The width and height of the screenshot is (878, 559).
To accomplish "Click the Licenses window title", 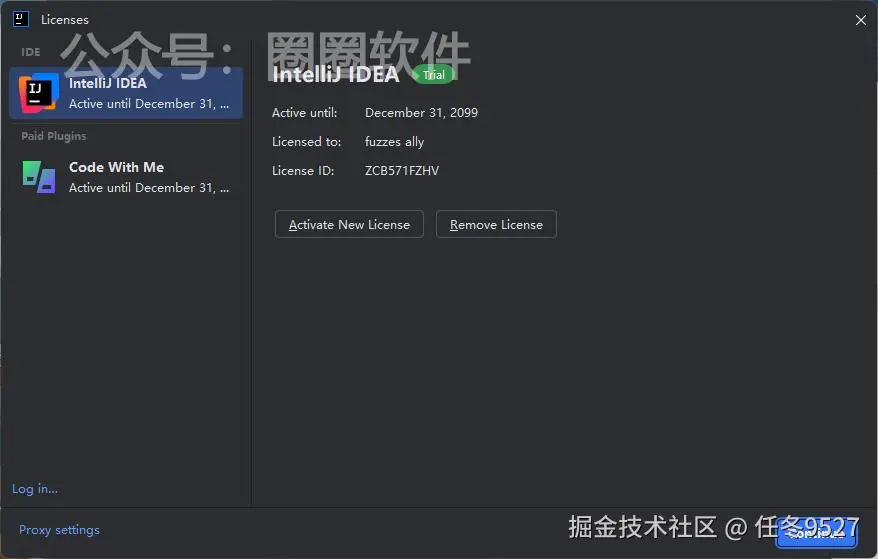I will 65,20.
